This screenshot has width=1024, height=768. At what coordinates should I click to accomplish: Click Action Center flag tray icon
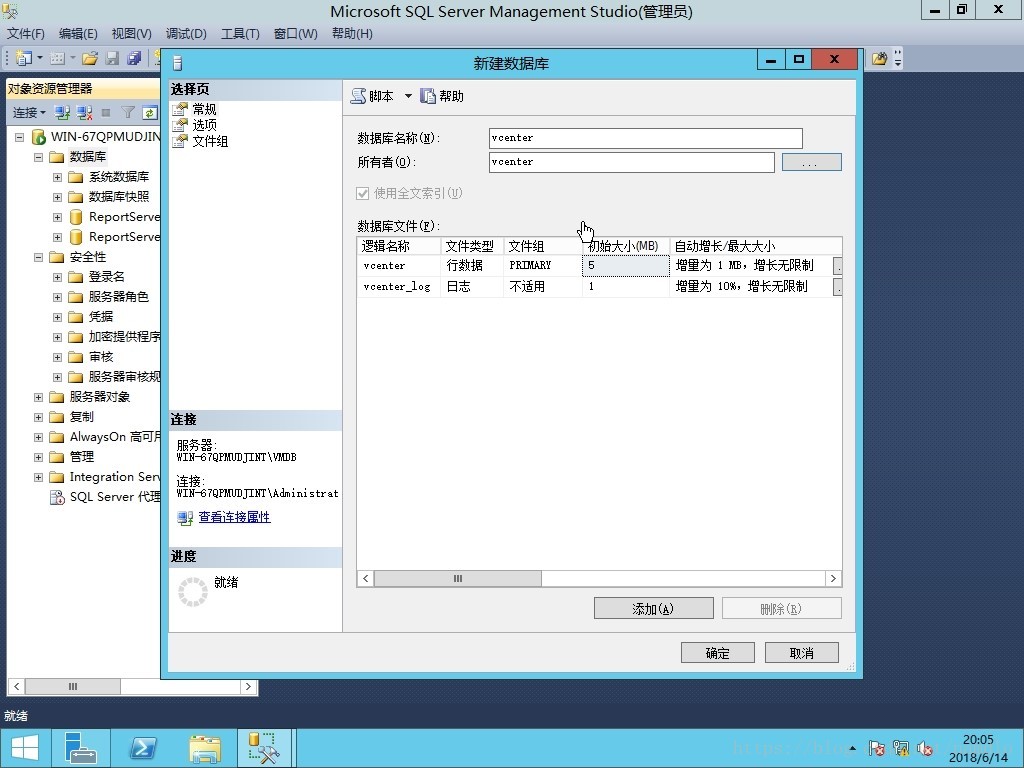[x=876, y=748]
